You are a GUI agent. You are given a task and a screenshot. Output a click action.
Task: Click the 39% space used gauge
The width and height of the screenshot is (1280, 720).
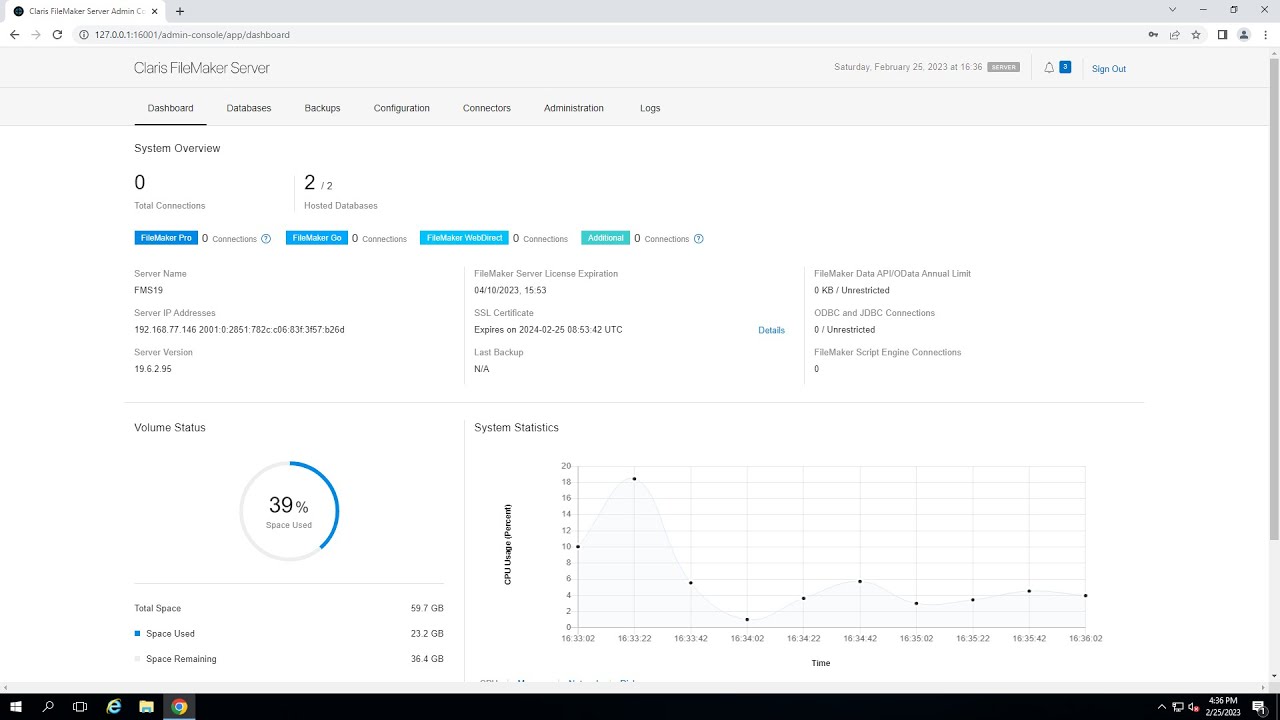pos(289,511)
